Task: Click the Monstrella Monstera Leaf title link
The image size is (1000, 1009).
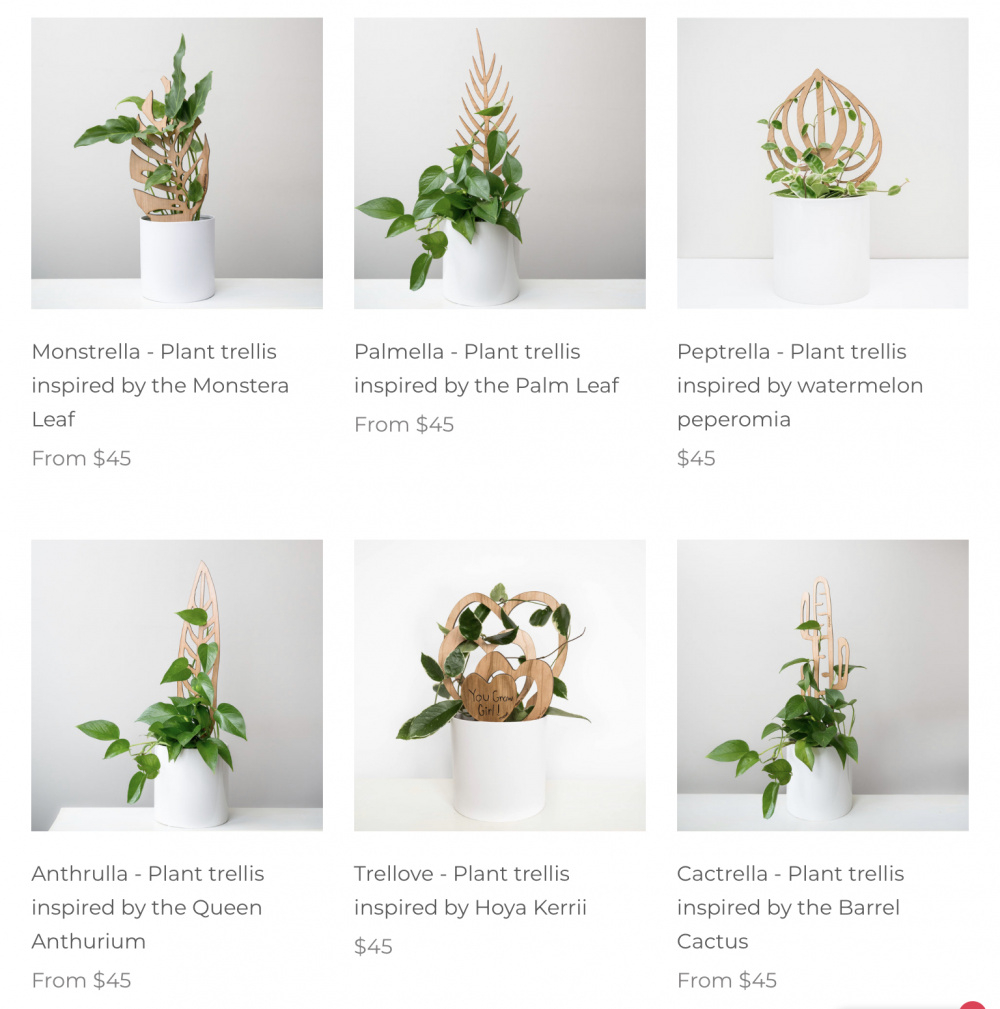Action: coord(160,385)
